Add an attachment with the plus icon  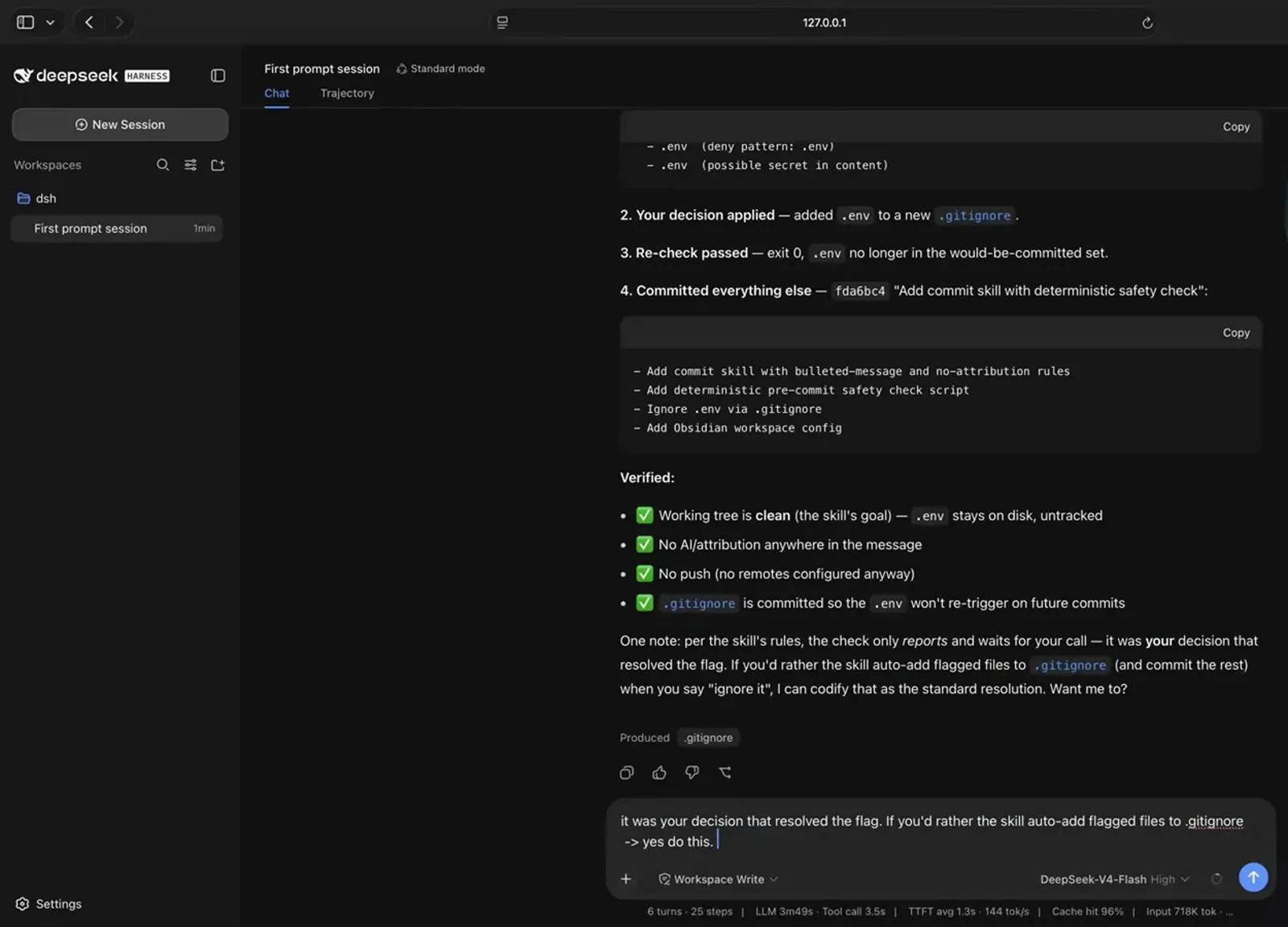pos(625,879)
